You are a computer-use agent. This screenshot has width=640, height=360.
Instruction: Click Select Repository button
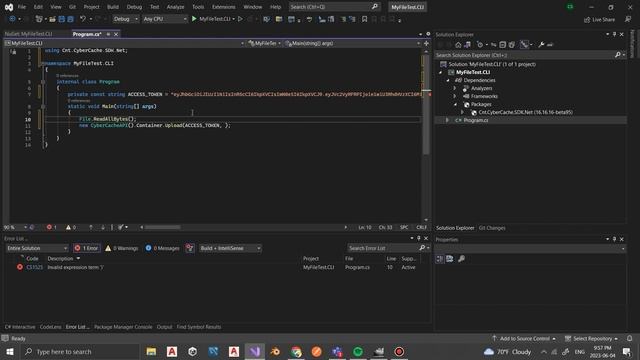(591, 338)
